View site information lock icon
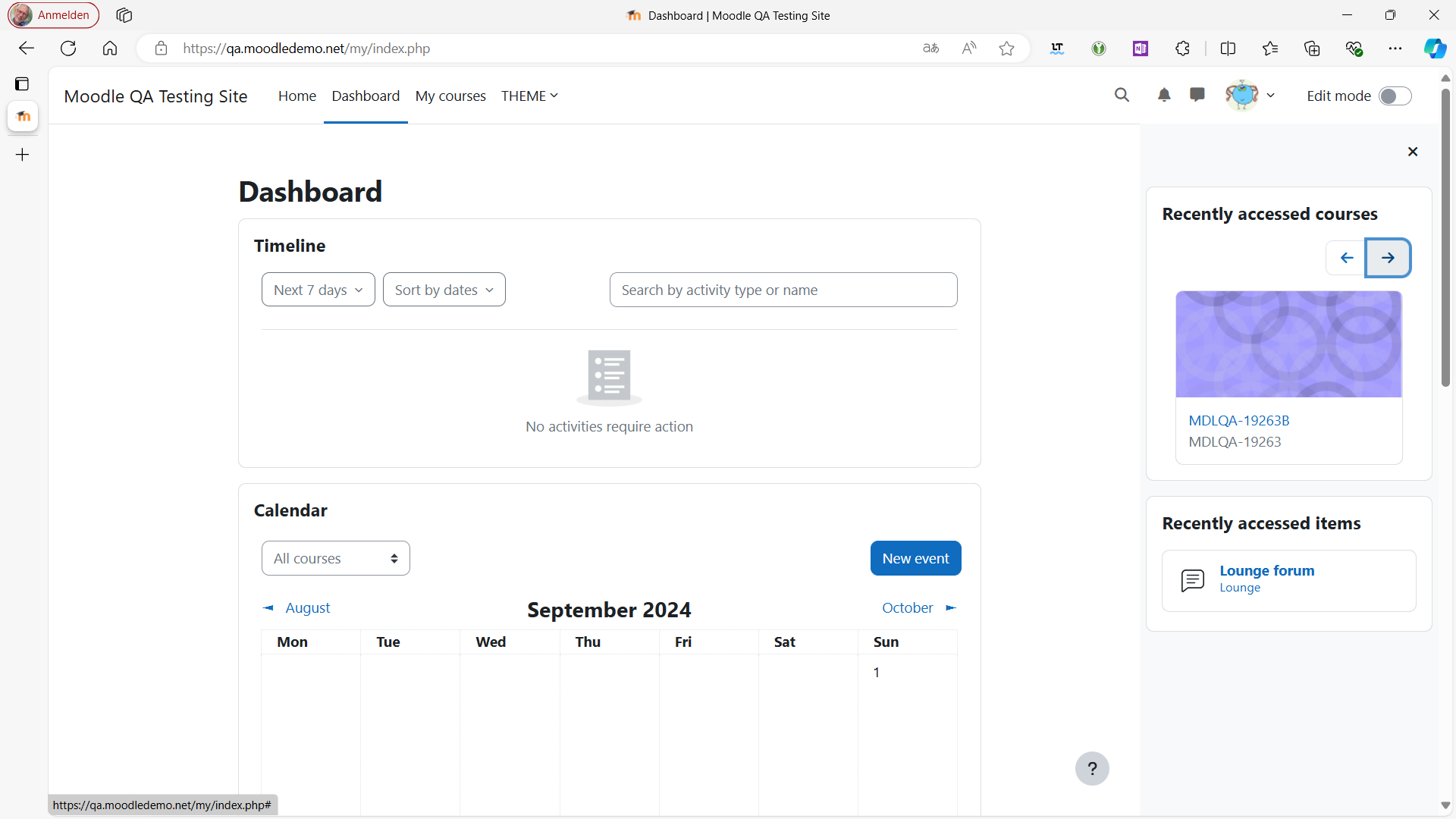This screenshot has height=819, width=1456. point(161,49)
